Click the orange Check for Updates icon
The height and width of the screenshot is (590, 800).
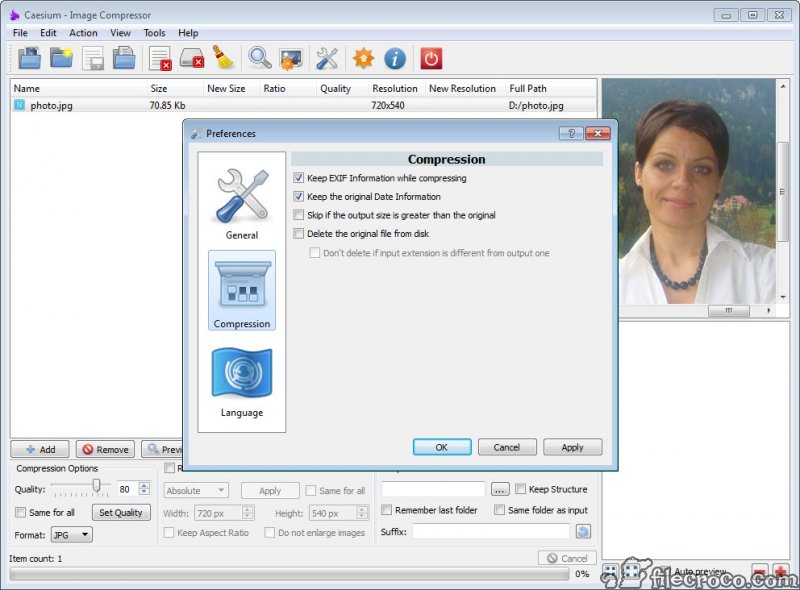pos(363,58)
